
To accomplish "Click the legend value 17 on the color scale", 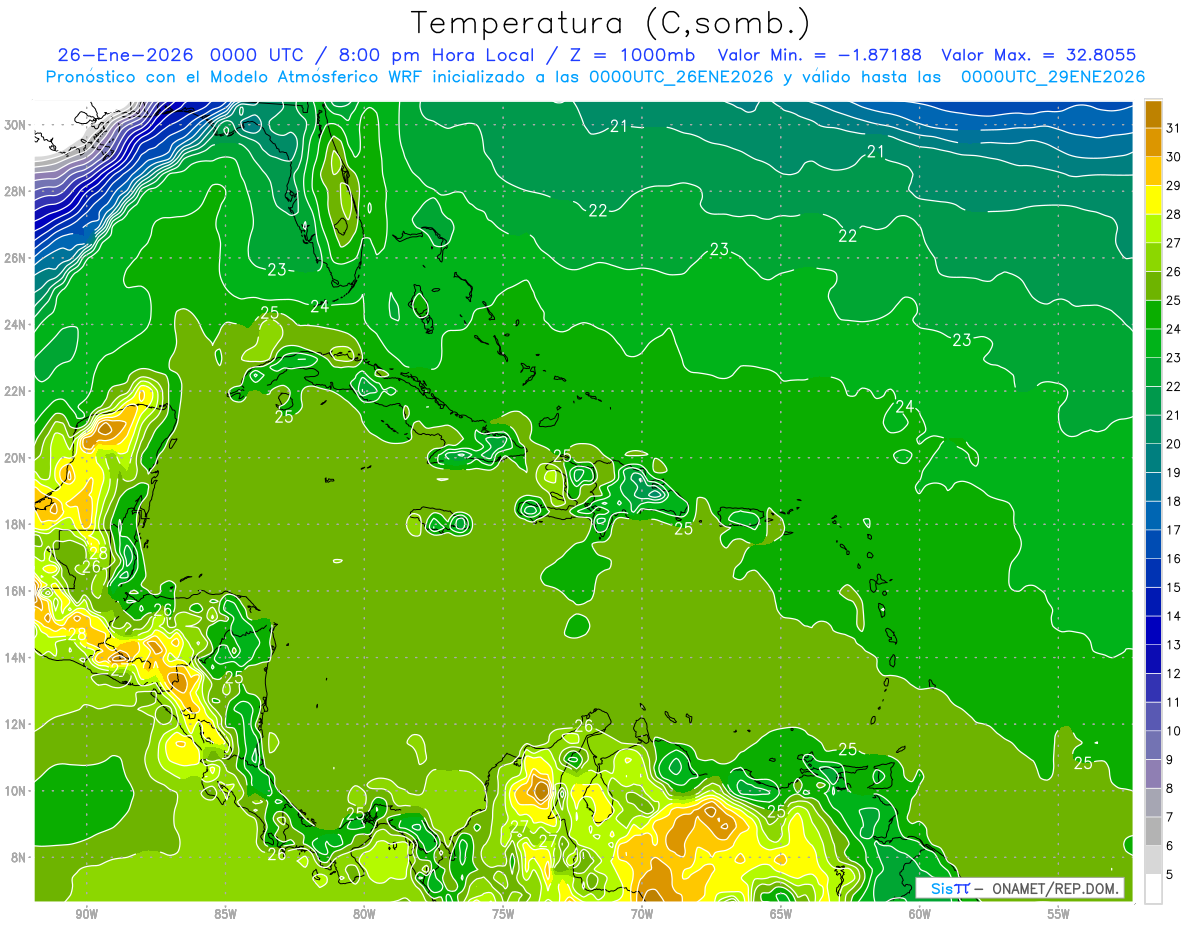I will click(x=1174, y=529).
